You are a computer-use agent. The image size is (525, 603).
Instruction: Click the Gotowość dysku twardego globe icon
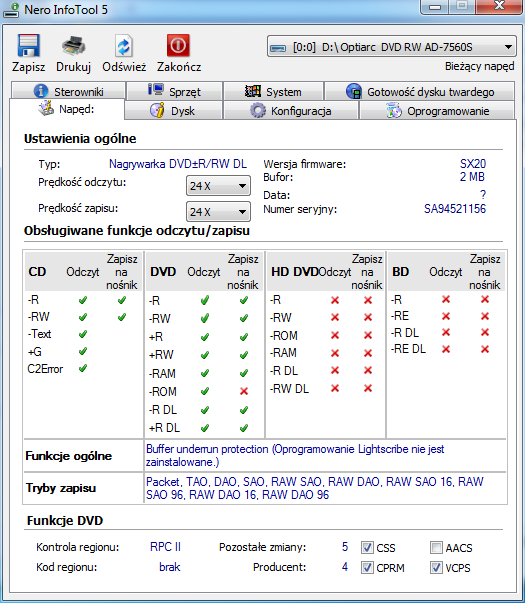353,91
